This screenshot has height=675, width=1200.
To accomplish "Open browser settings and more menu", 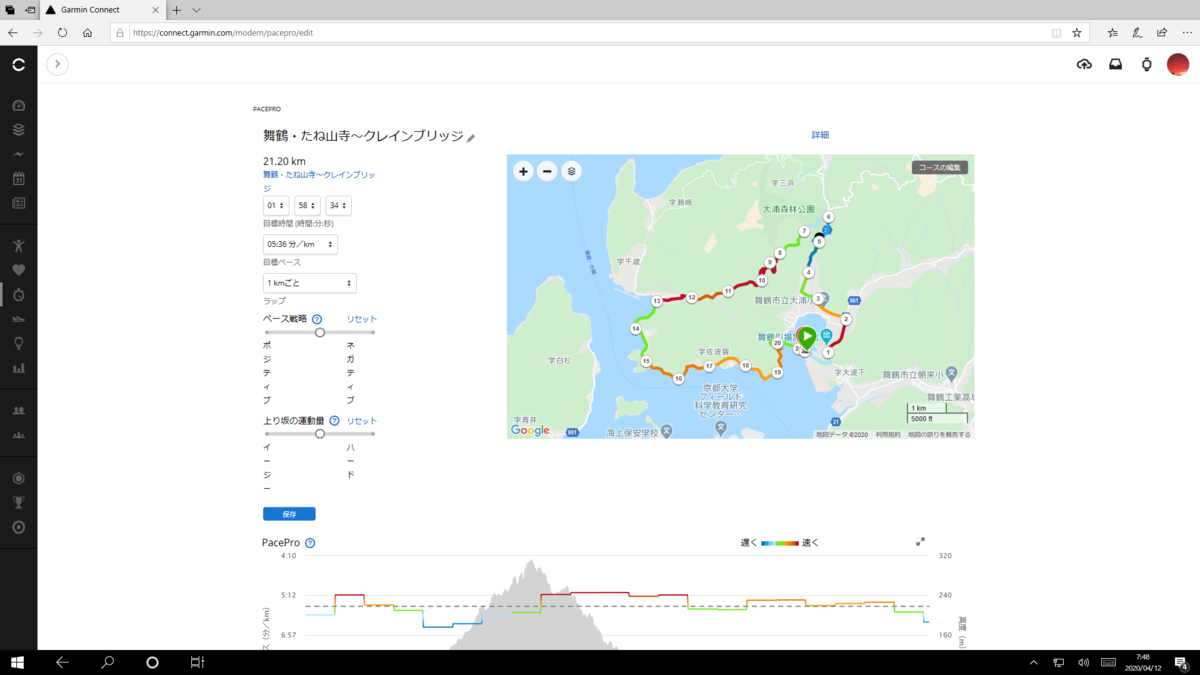I will pyautogui.click(x=1186, y=32).
